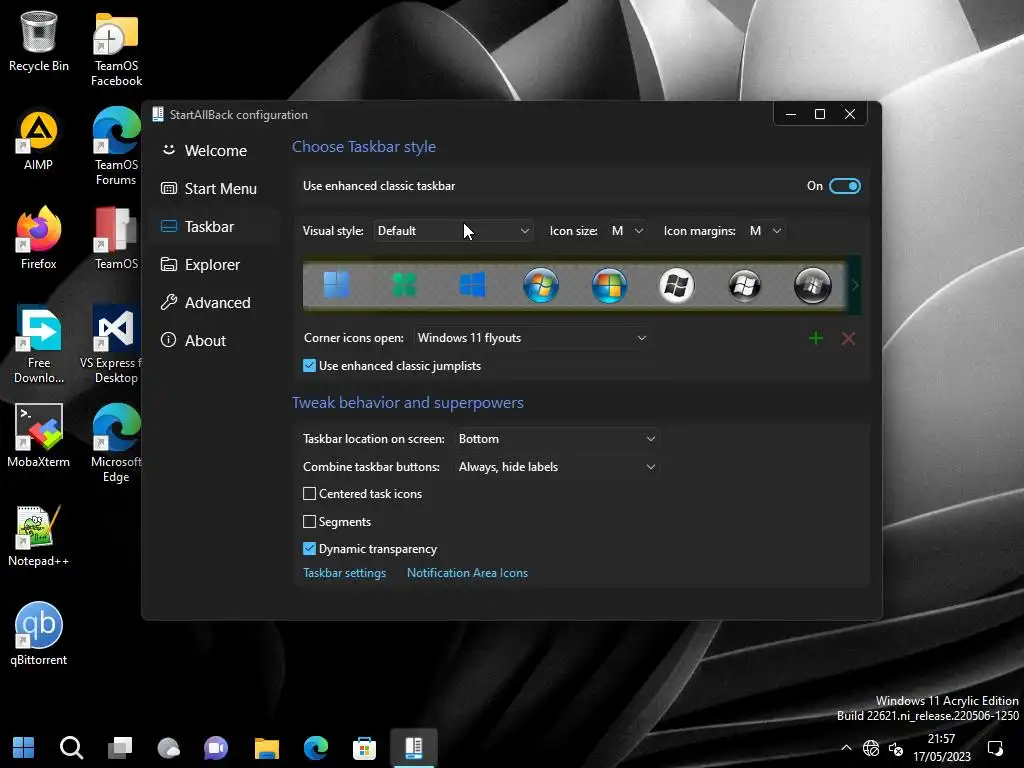Pick the dark chrome Windows orb
Screen dimensions: 1024x768
[744, 285]
